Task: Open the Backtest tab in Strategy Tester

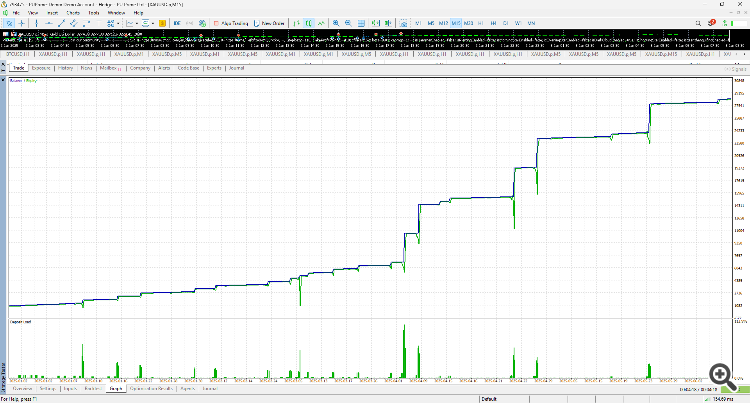Action: click(93, 389)
